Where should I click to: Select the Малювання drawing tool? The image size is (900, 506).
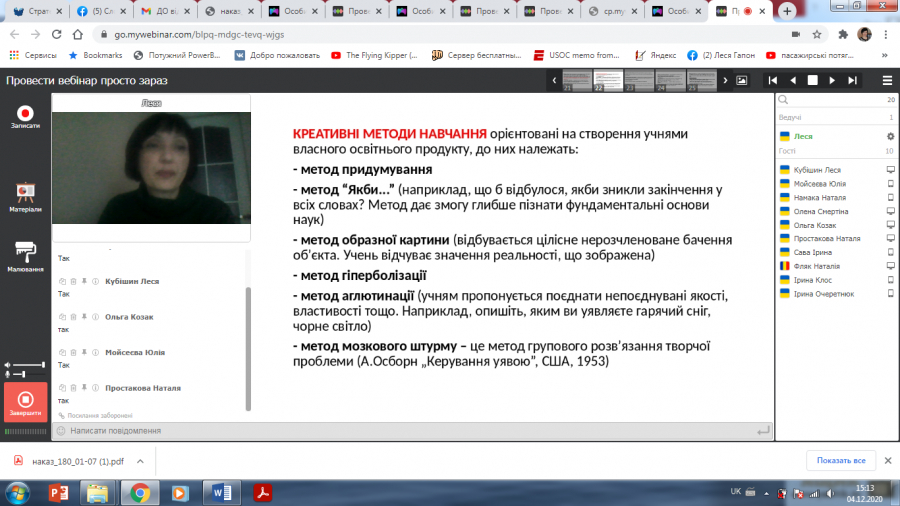[25, 252]
